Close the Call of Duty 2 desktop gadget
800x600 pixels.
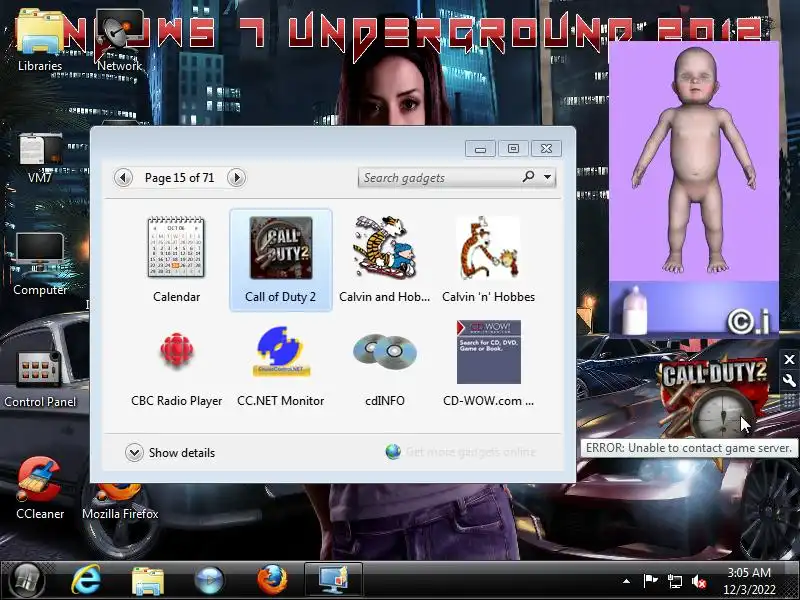click(x=789, y=360)
